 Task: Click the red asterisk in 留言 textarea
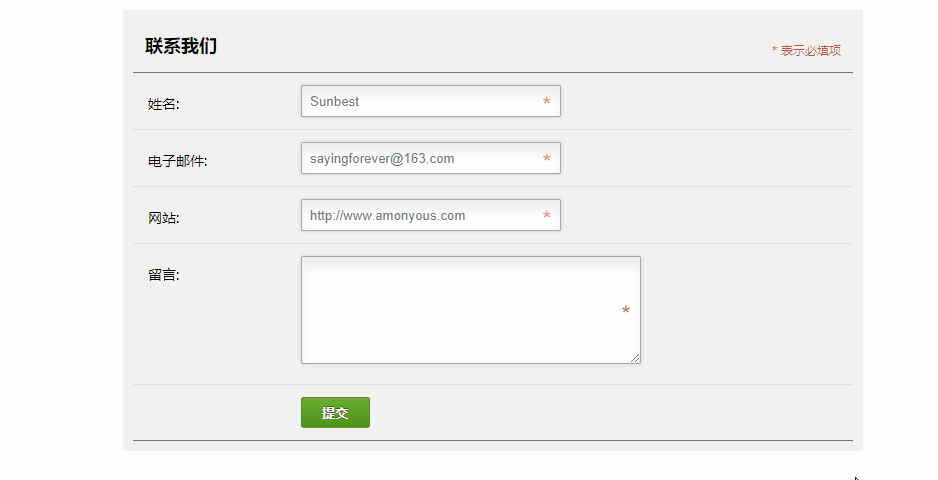pos(626,310)
